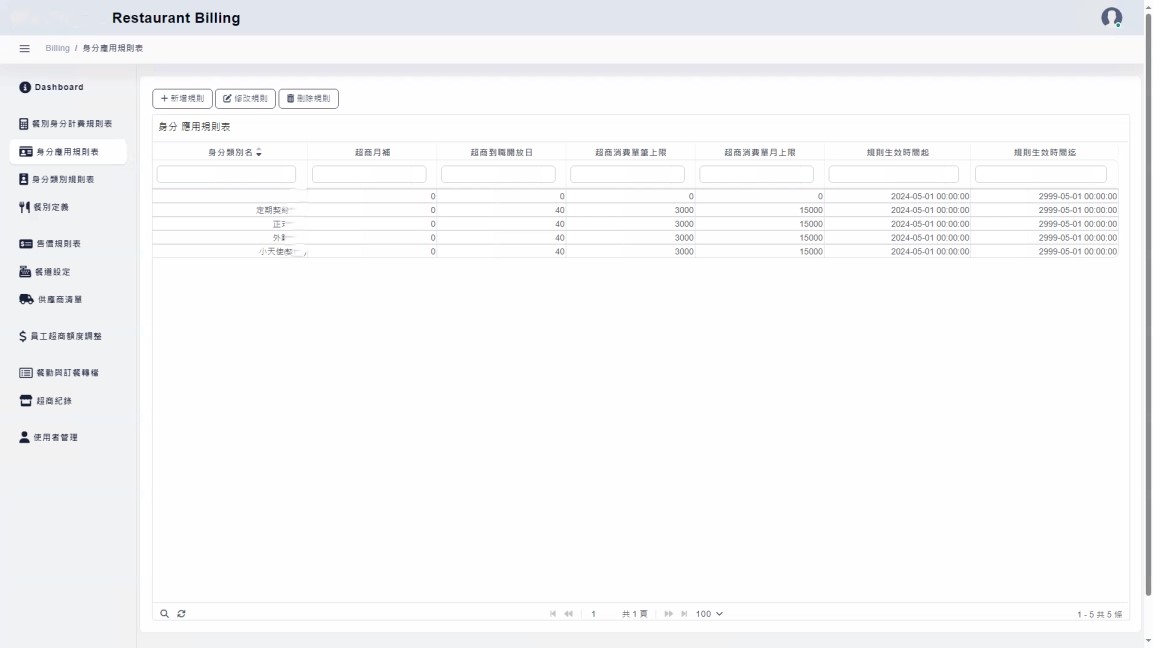
Task: Open 餐別身分計費規則表 in the sidebar
Action: (71, 124)
